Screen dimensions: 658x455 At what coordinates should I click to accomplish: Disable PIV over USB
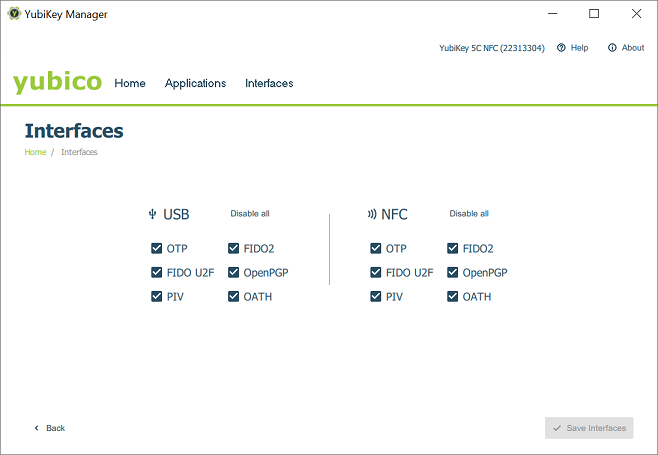tap(156, 296)
